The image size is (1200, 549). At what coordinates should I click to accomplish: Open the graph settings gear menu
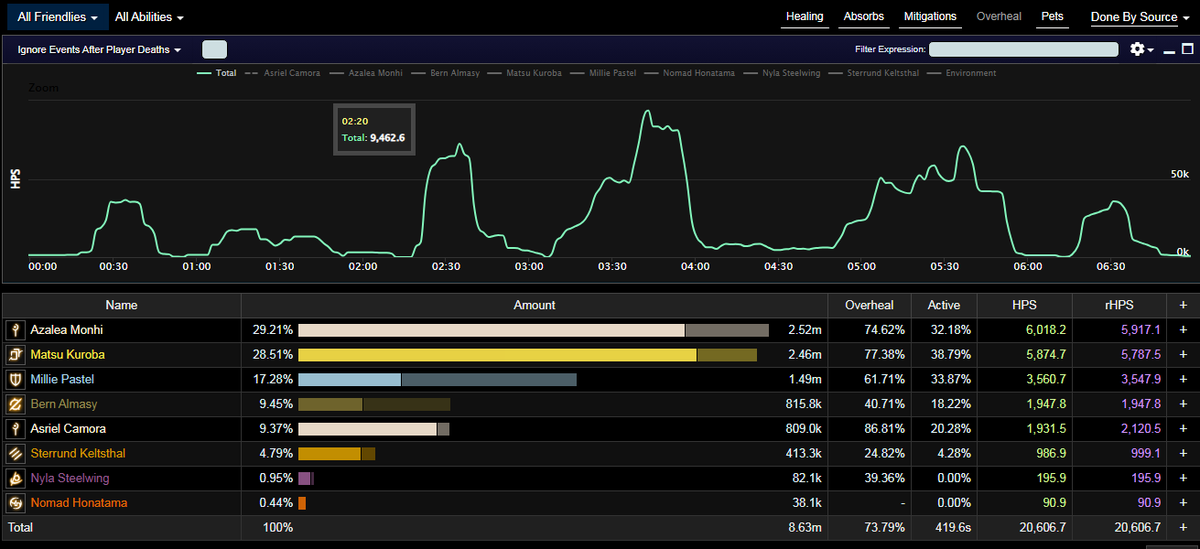tap(1141, 49)
